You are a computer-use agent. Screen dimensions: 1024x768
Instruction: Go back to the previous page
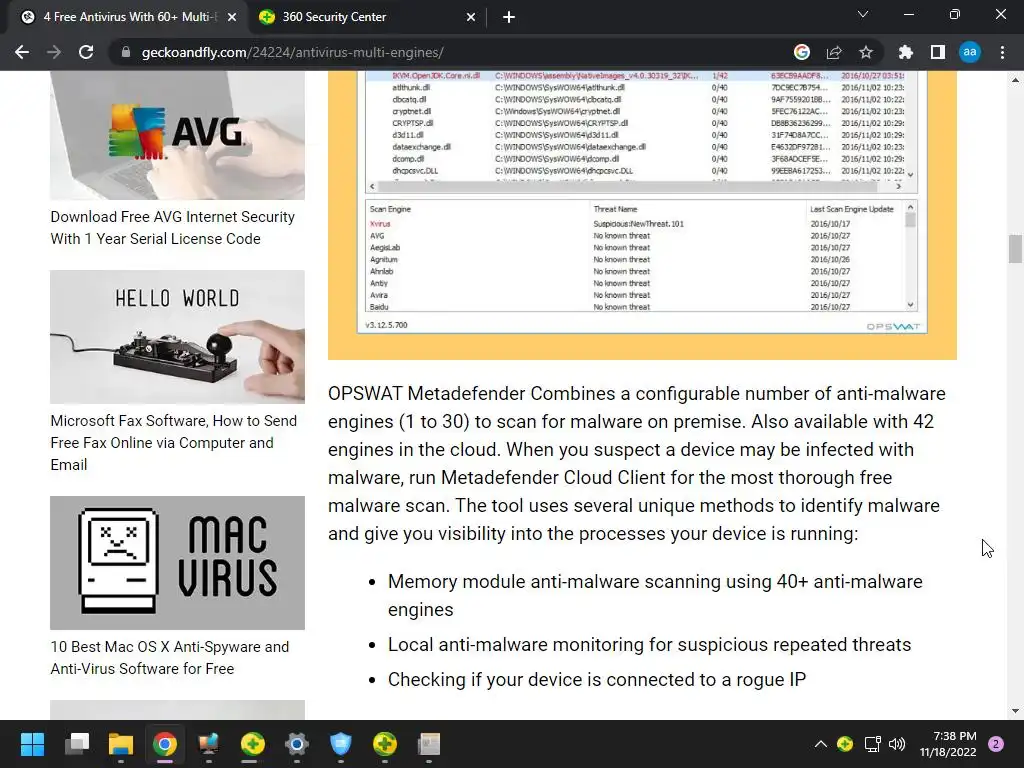[22, 52]
